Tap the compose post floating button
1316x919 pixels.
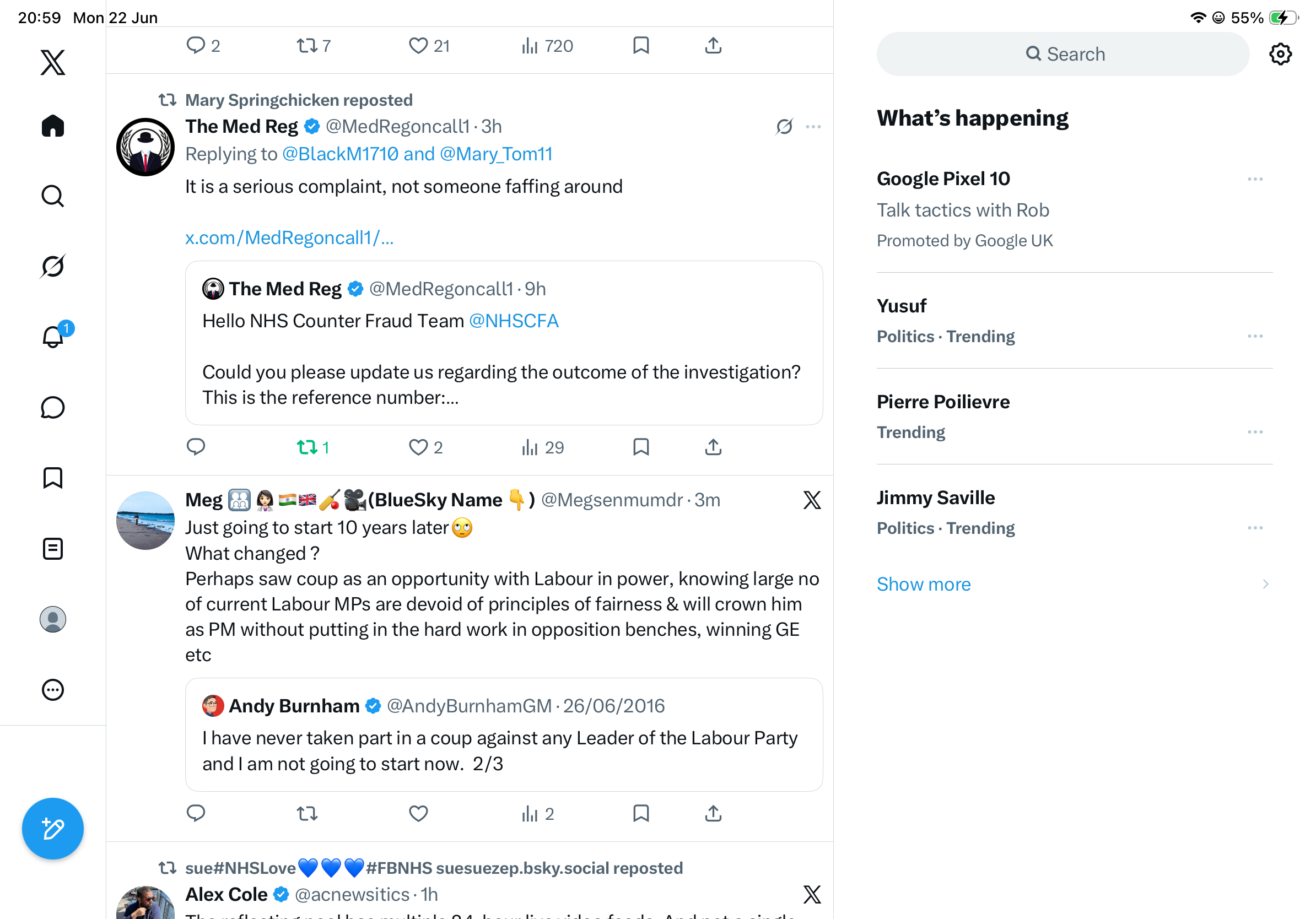[53, 829]
